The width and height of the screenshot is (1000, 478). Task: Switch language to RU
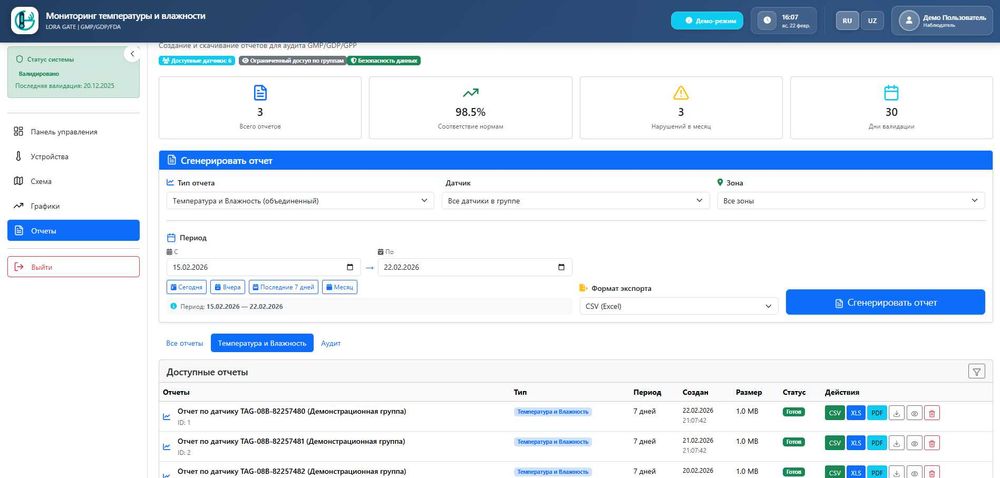pyautogui.click(x=847, y=20)
